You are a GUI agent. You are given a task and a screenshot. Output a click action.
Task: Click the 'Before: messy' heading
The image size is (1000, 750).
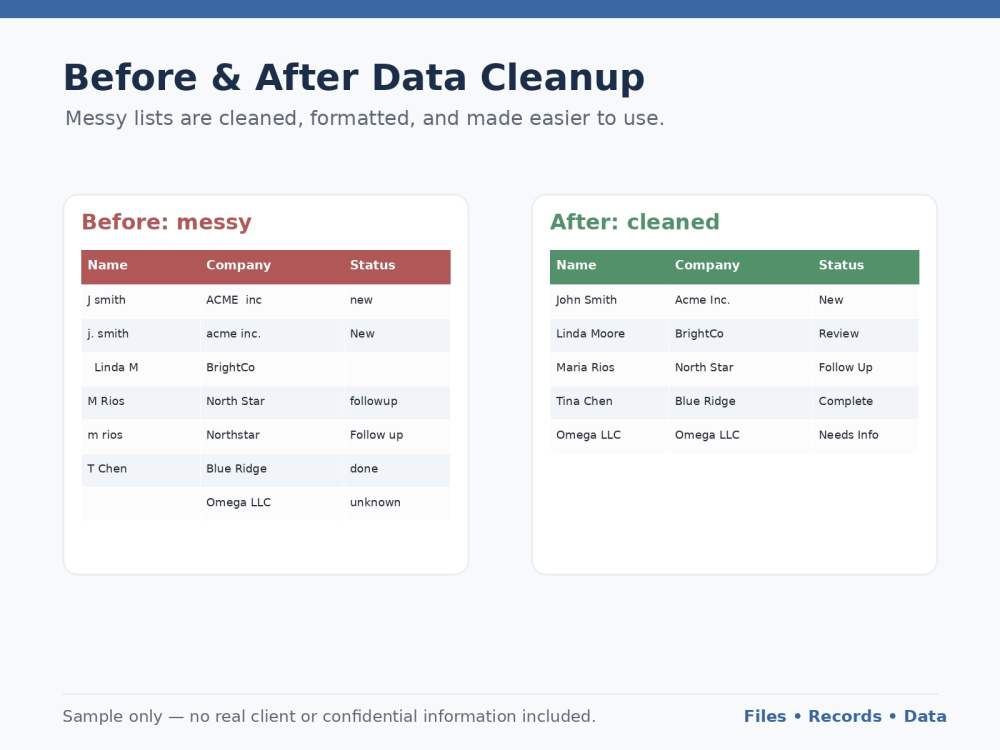(166, 222)
